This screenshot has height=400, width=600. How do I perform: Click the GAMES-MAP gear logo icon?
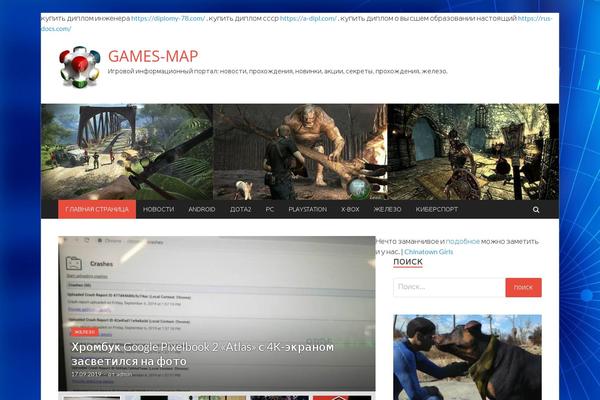coord(80,67)
